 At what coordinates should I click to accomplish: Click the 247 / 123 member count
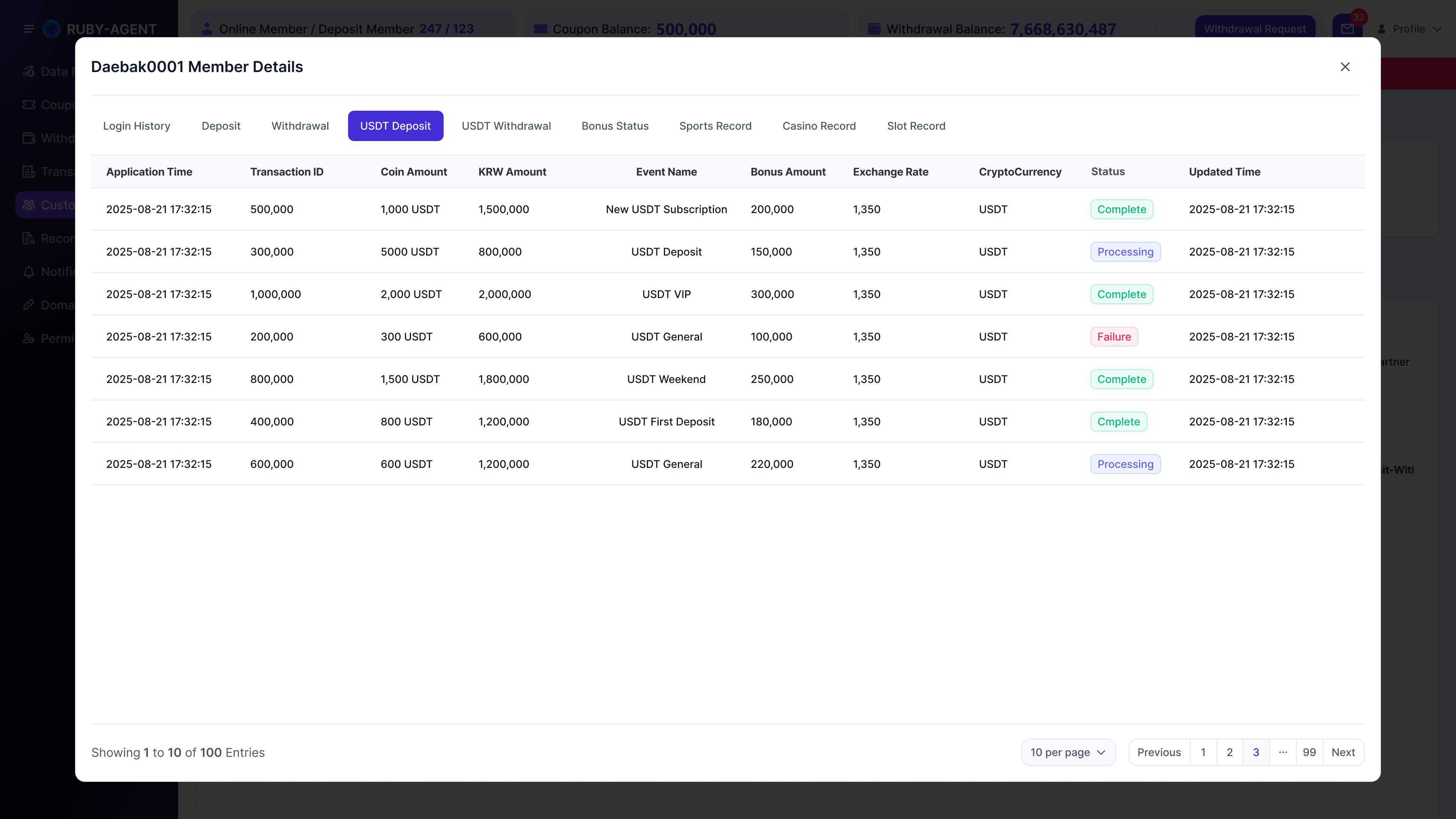447,29
